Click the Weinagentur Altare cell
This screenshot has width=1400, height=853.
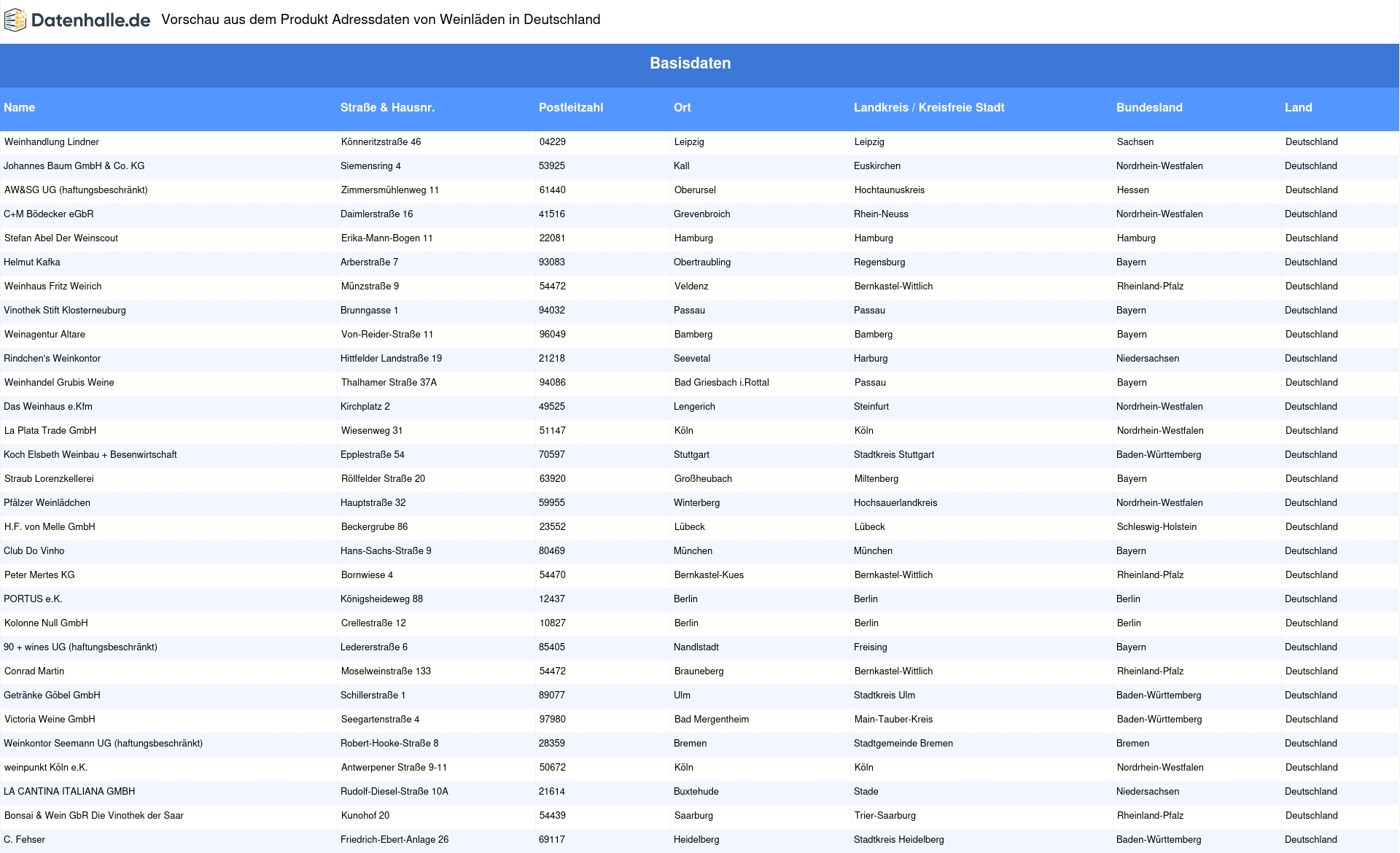click(44, 335)
